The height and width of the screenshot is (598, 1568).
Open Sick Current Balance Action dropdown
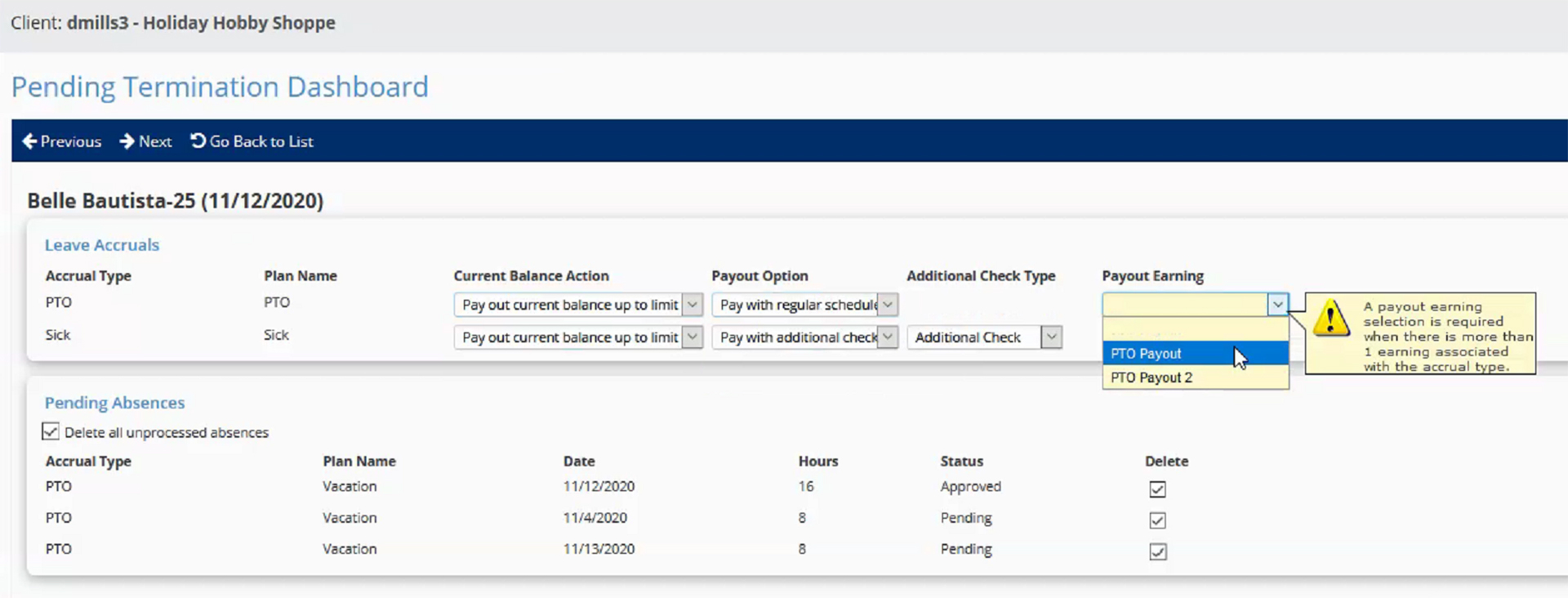tap(693, 337)
